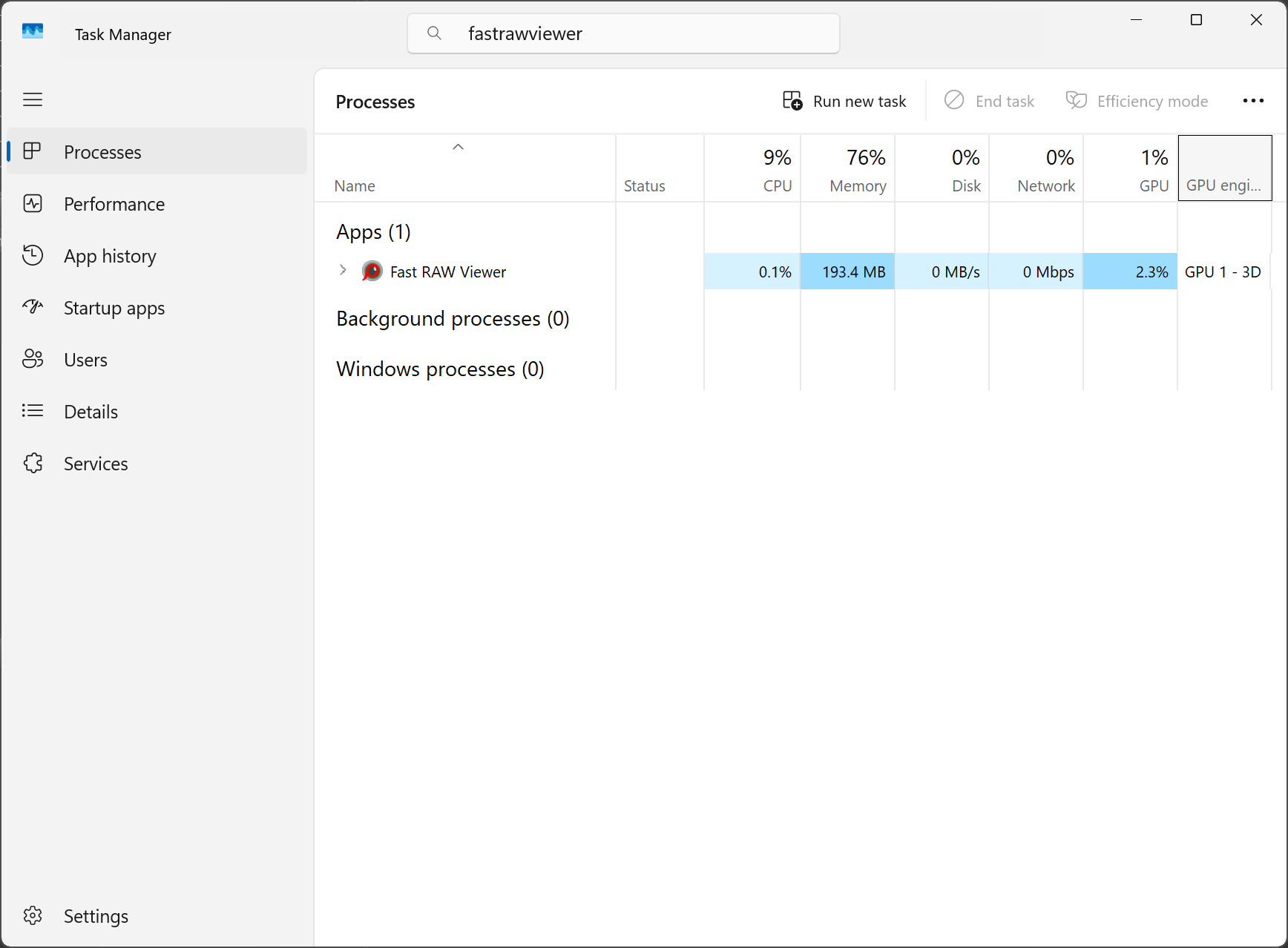Screen dimensions: 1288x948
Task: Click the Settings gear icon
Action: (33, 915)
